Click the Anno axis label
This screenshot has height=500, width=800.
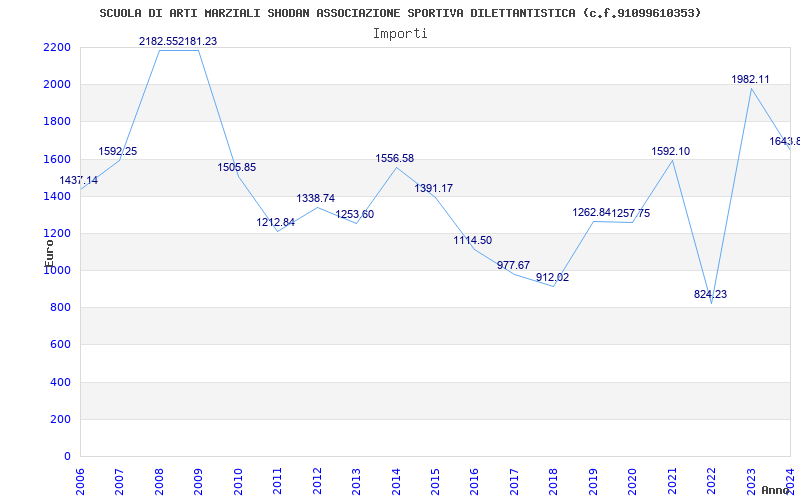click(x=776, y=490)
